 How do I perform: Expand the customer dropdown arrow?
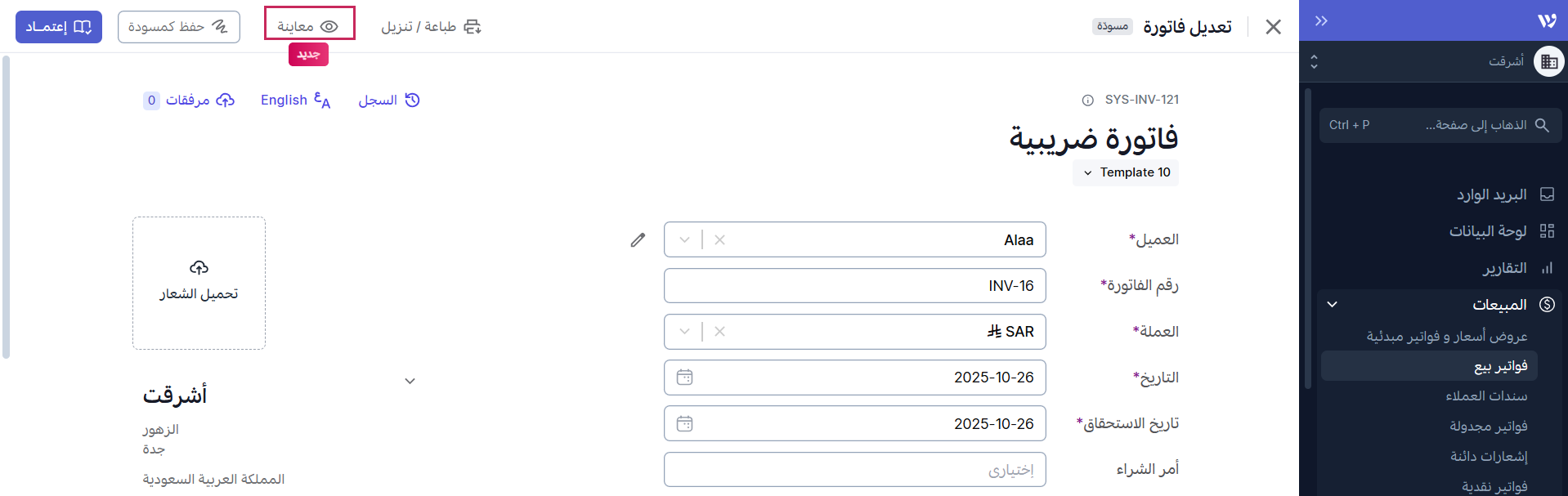684,240
